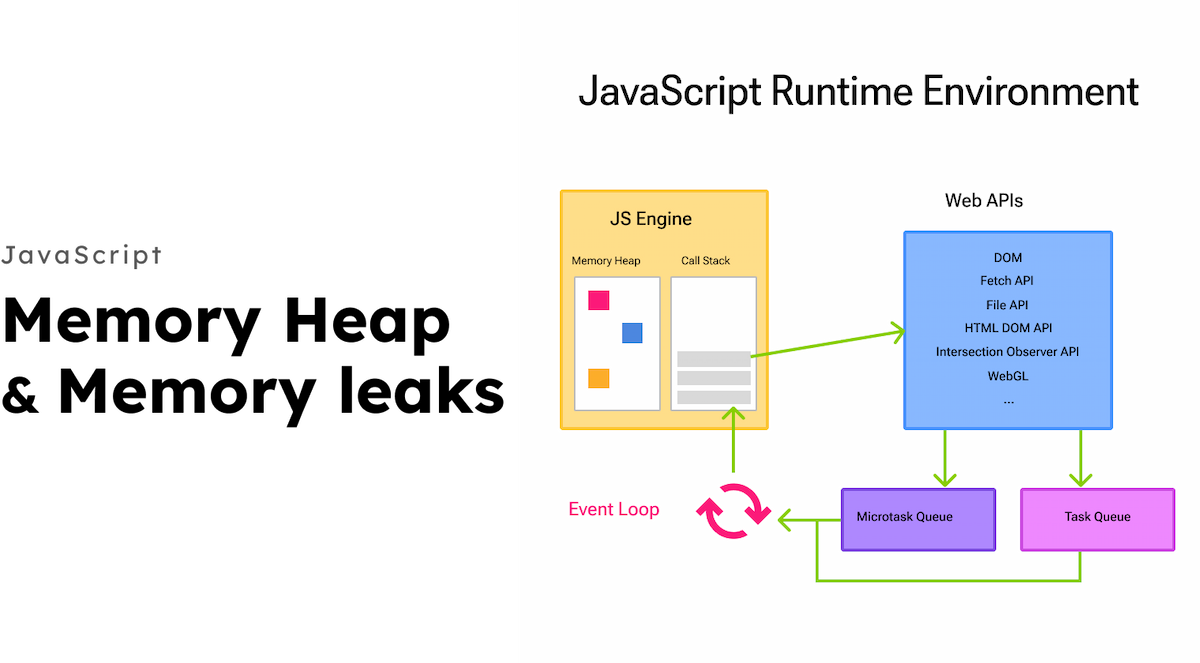Select the blue square in Memory Heap
The height and width of the screenshot is (663, 1200).
point(632,333)
